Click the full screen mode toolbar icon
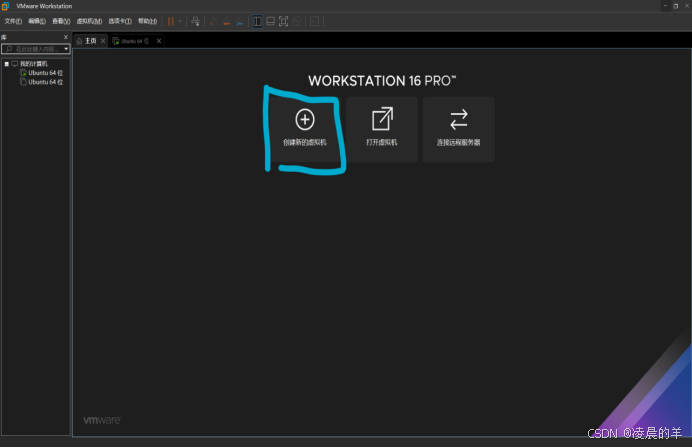The image size is (692, 448). (283, 21)
